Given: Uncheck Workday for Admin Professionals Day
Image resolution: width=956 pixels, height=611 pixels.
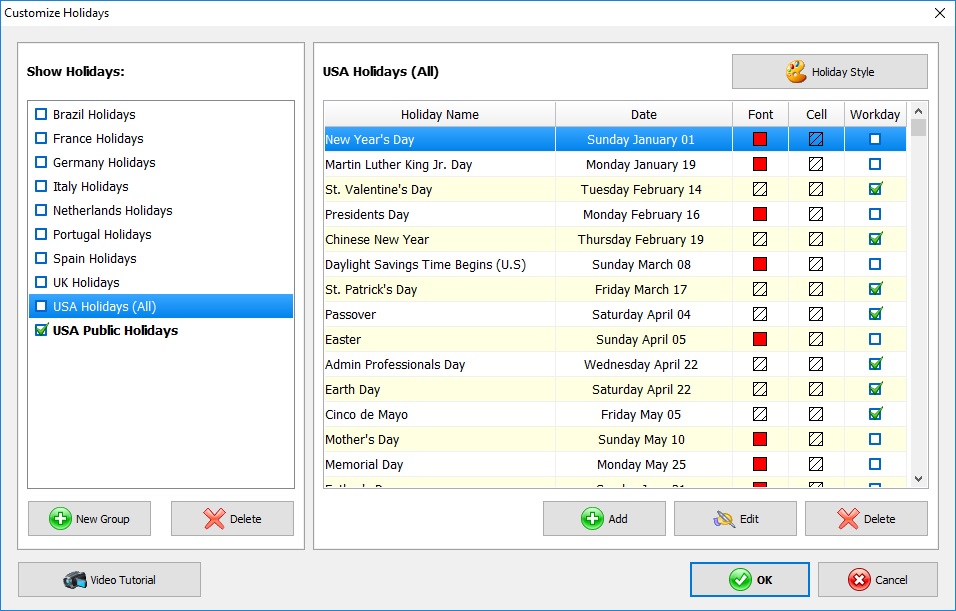Looking at the screenshot, I should [x=875, y=364].
